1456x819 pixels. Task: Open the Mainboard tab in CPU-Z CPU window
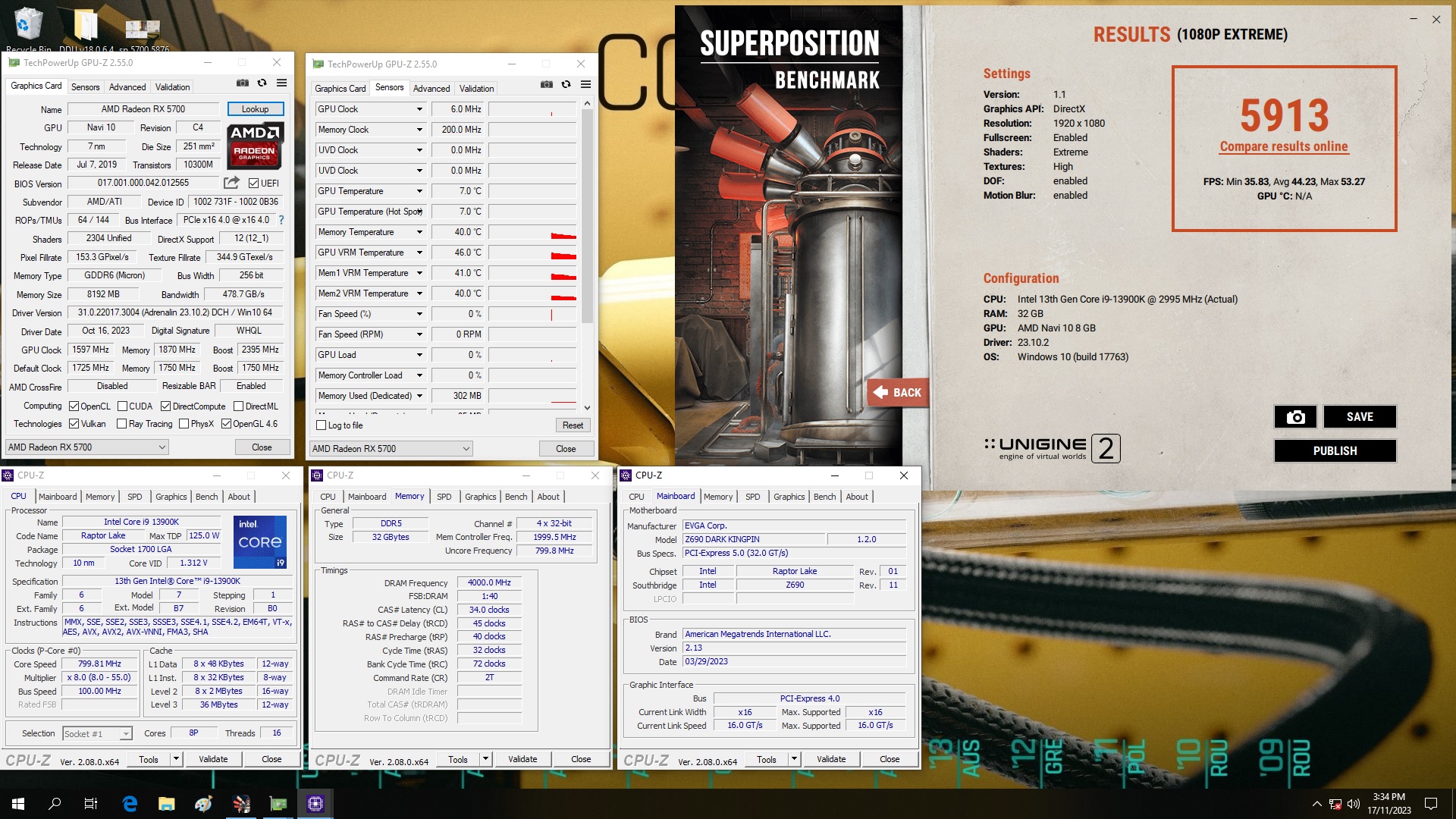[x=58, y=497]
